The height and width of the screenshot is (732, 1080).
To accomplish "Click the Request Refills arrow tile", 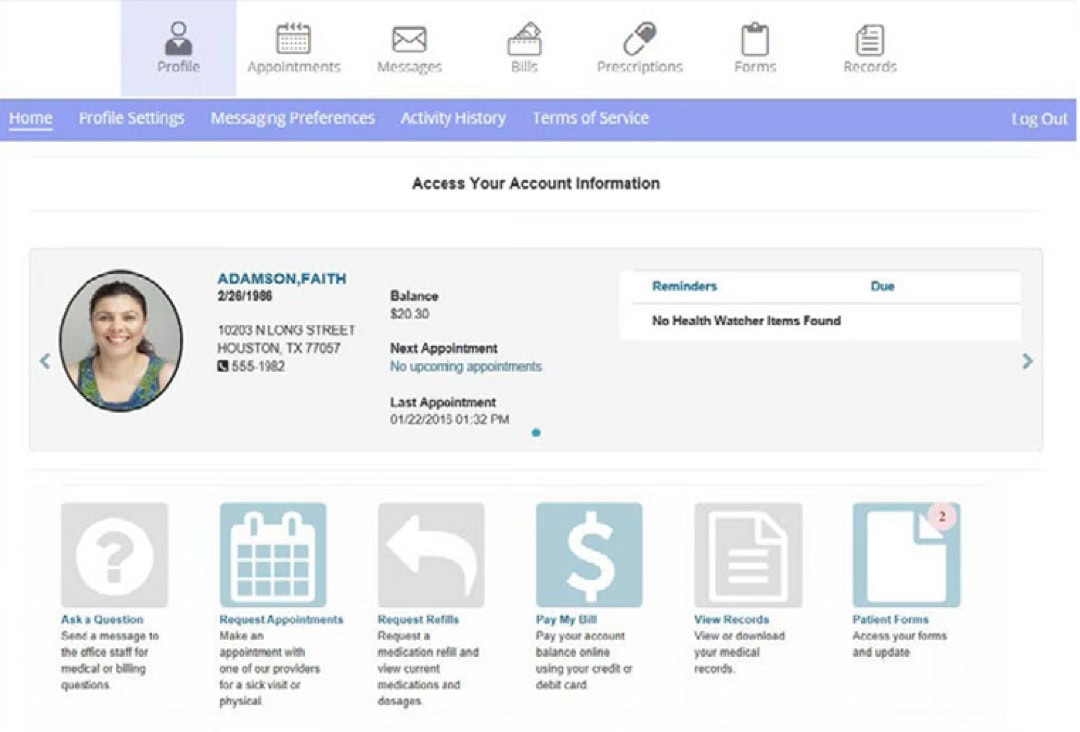I will 431,555.
